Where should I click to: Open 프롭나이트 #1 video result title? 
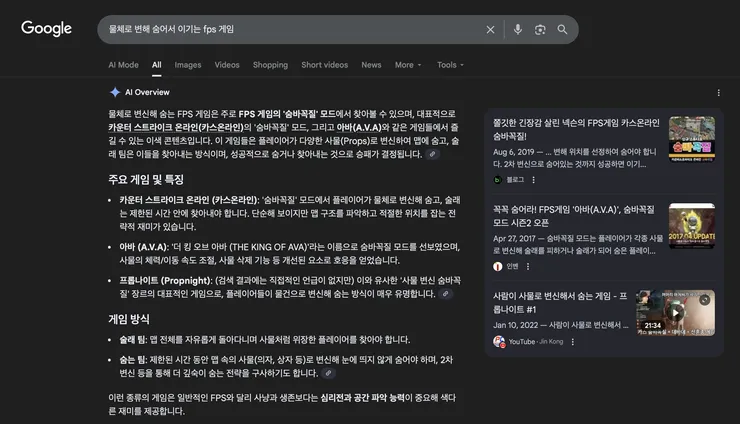560,303
